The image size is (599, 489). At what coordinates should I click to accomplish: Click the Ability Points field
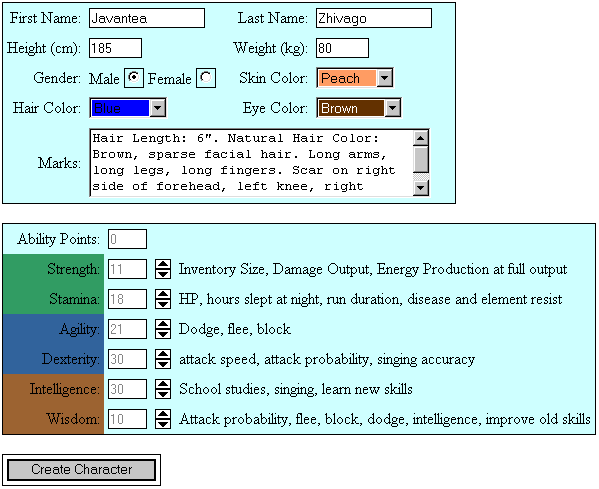tap(127, 239)
